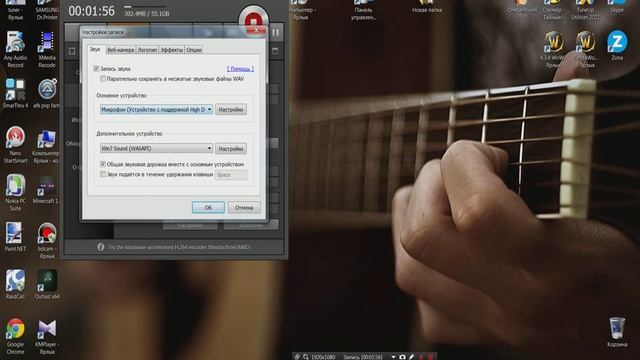Click Настройки button for the additional device
This screenshot has width=640, height=360.
click(231, 149)
